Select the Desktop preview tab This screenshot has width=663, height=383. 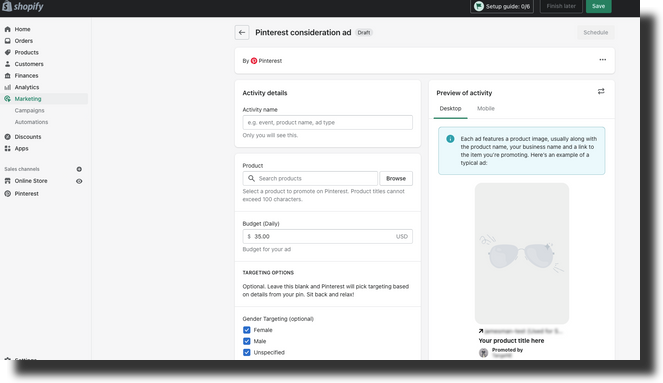click(450, 109)
